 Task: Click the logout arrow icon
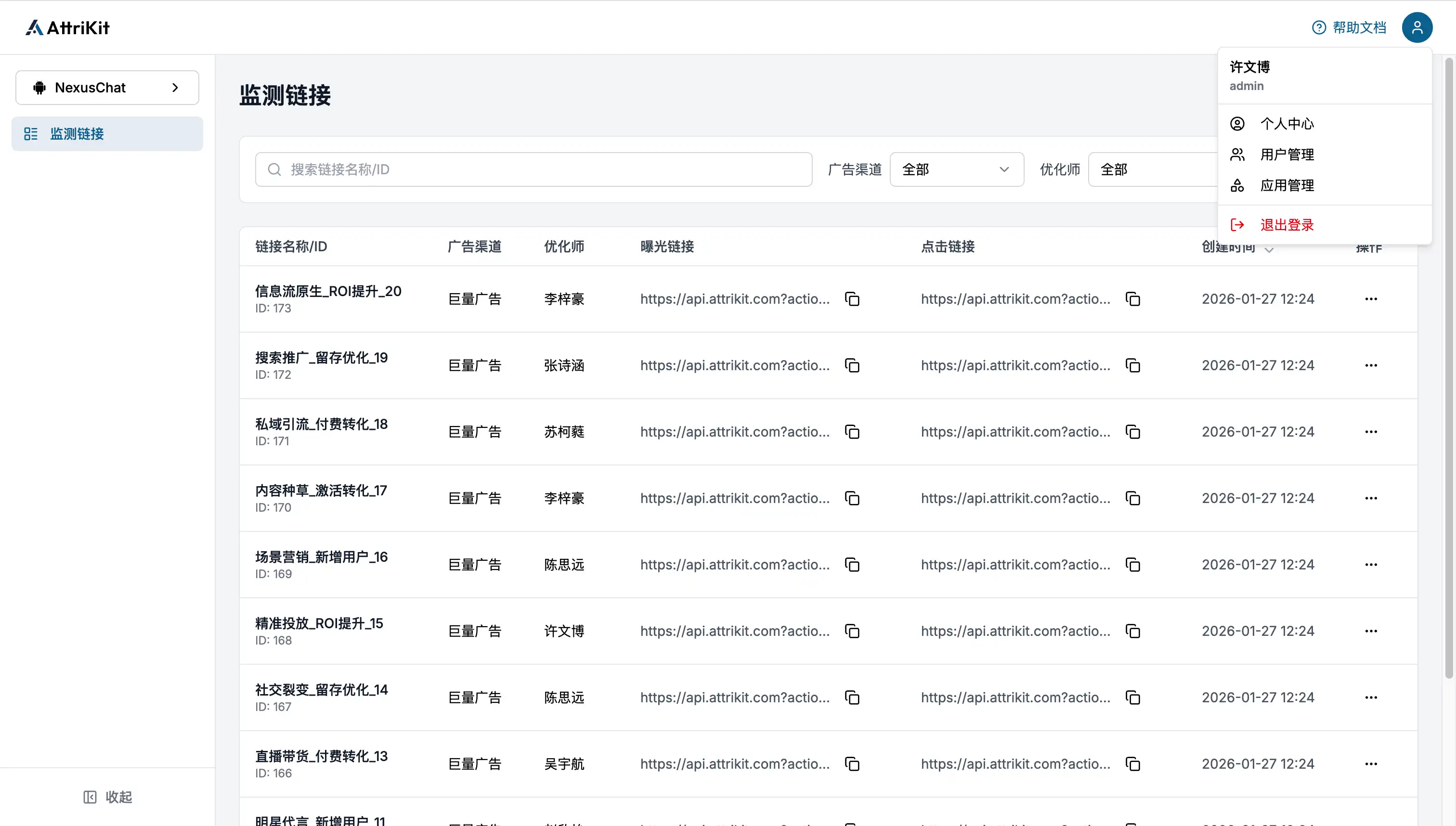click(x=1237, y=225)
